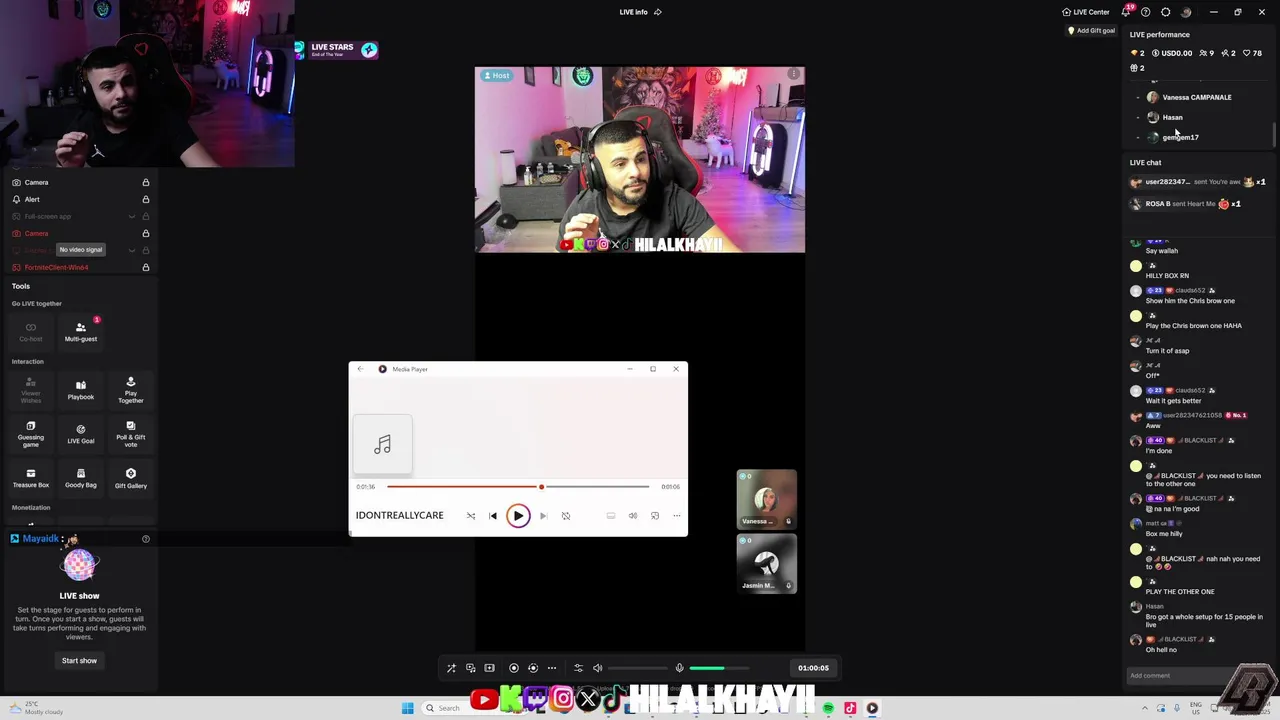1280x720 pixels.
Task: Open the Treasure Box tool
Action: point(31,478)
